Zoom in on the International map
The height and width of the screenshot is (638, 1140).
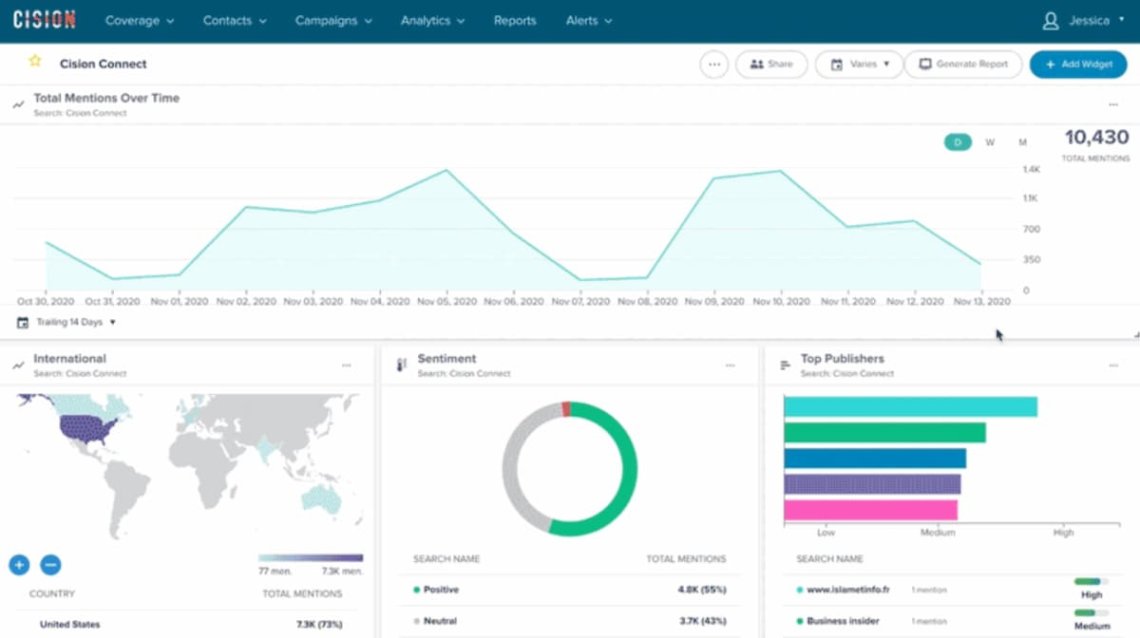(x=19, y=564)
